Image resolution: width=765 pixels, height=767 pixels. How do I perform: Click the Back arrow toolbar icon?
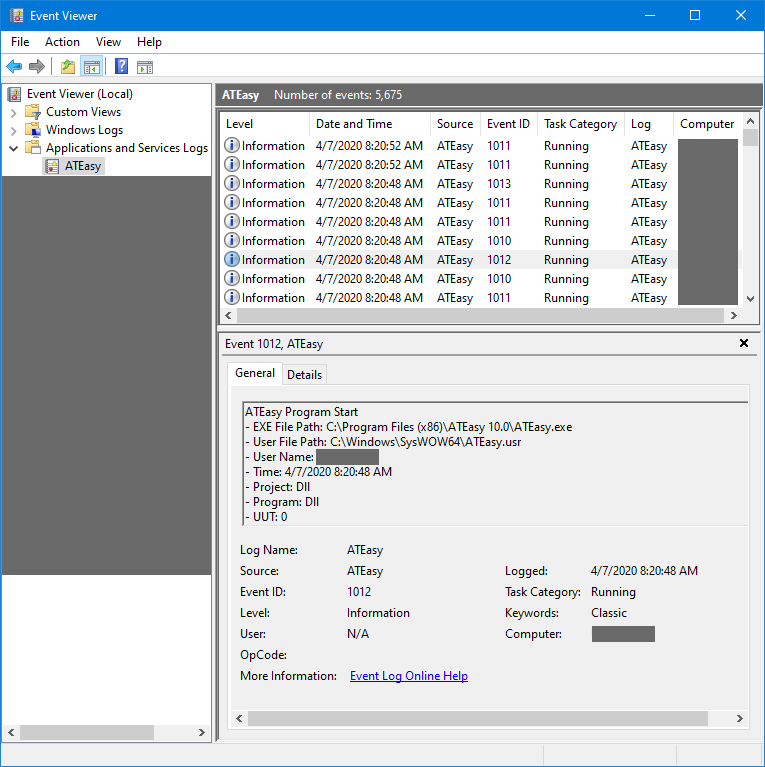coord(14,67)
